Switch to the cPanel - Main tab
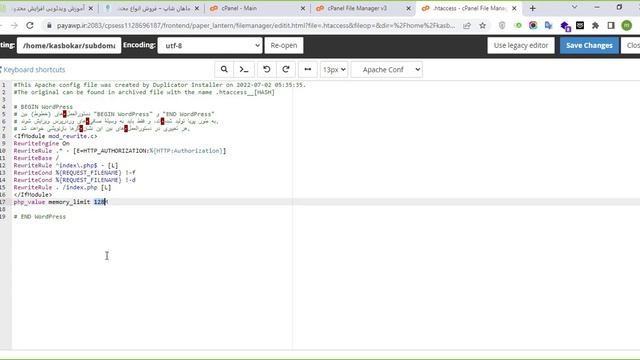The image size is (640, 360). 257,8
